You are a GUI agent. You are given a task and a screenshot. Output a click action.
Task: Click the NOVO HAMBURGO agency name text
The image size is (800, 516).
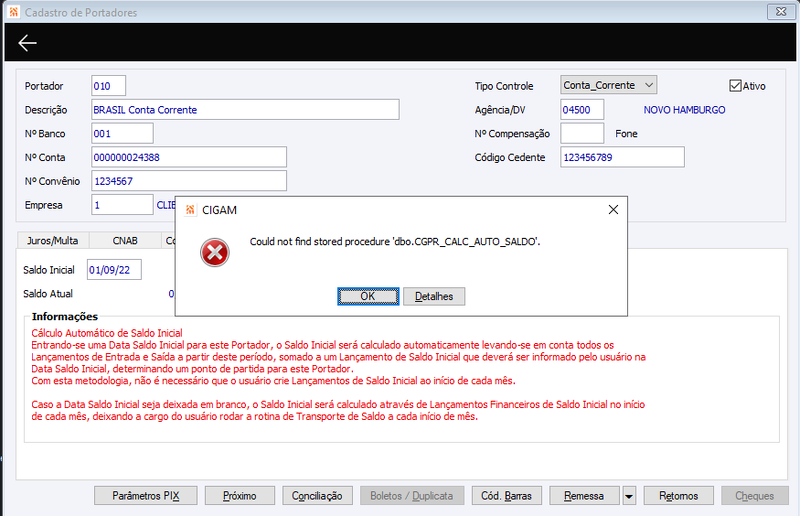[684, 110]
